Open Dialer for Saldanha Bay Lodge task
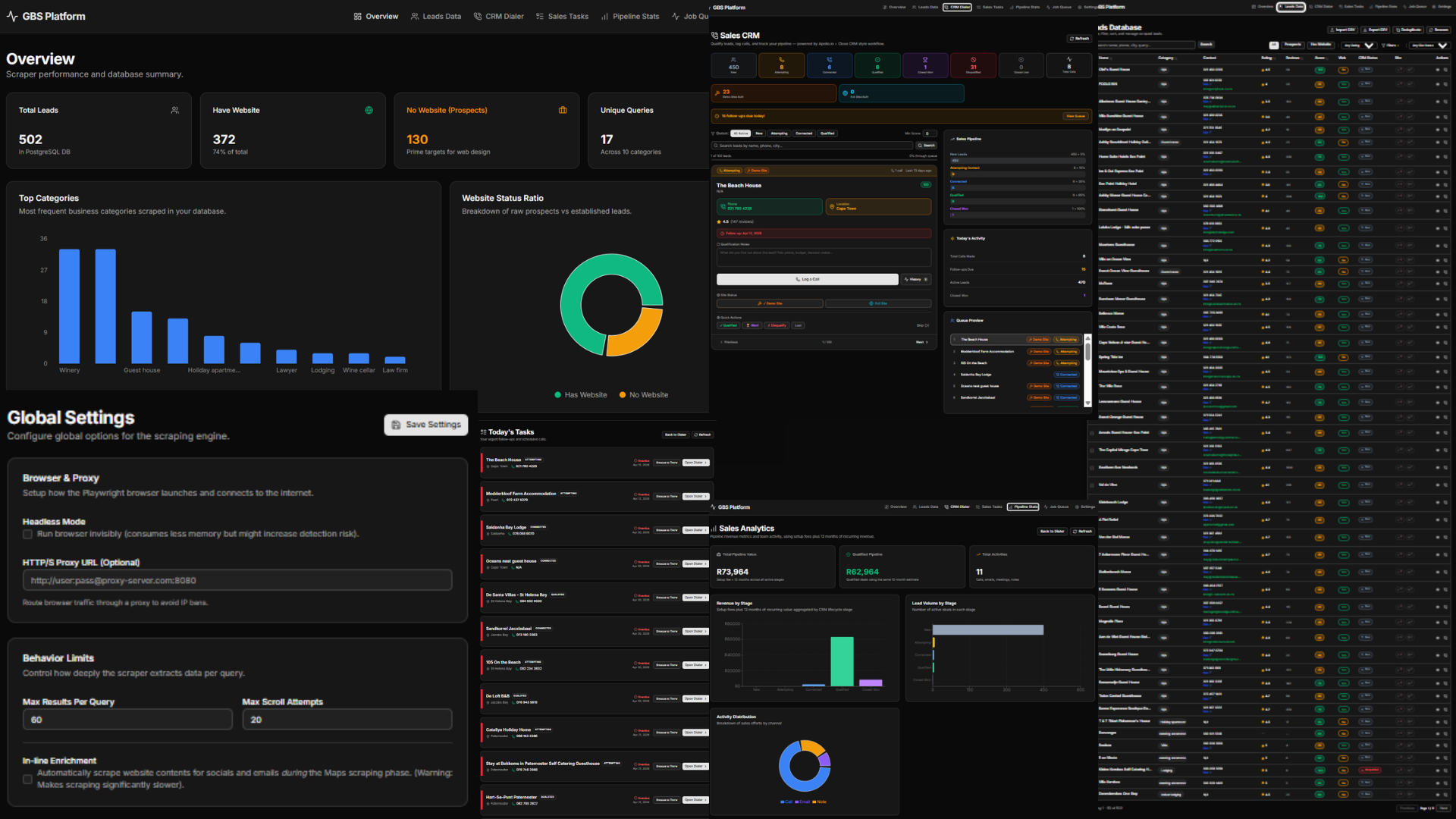Image resolution: width=1456 pixels, height=819 pixels. (x=695, y=530)
